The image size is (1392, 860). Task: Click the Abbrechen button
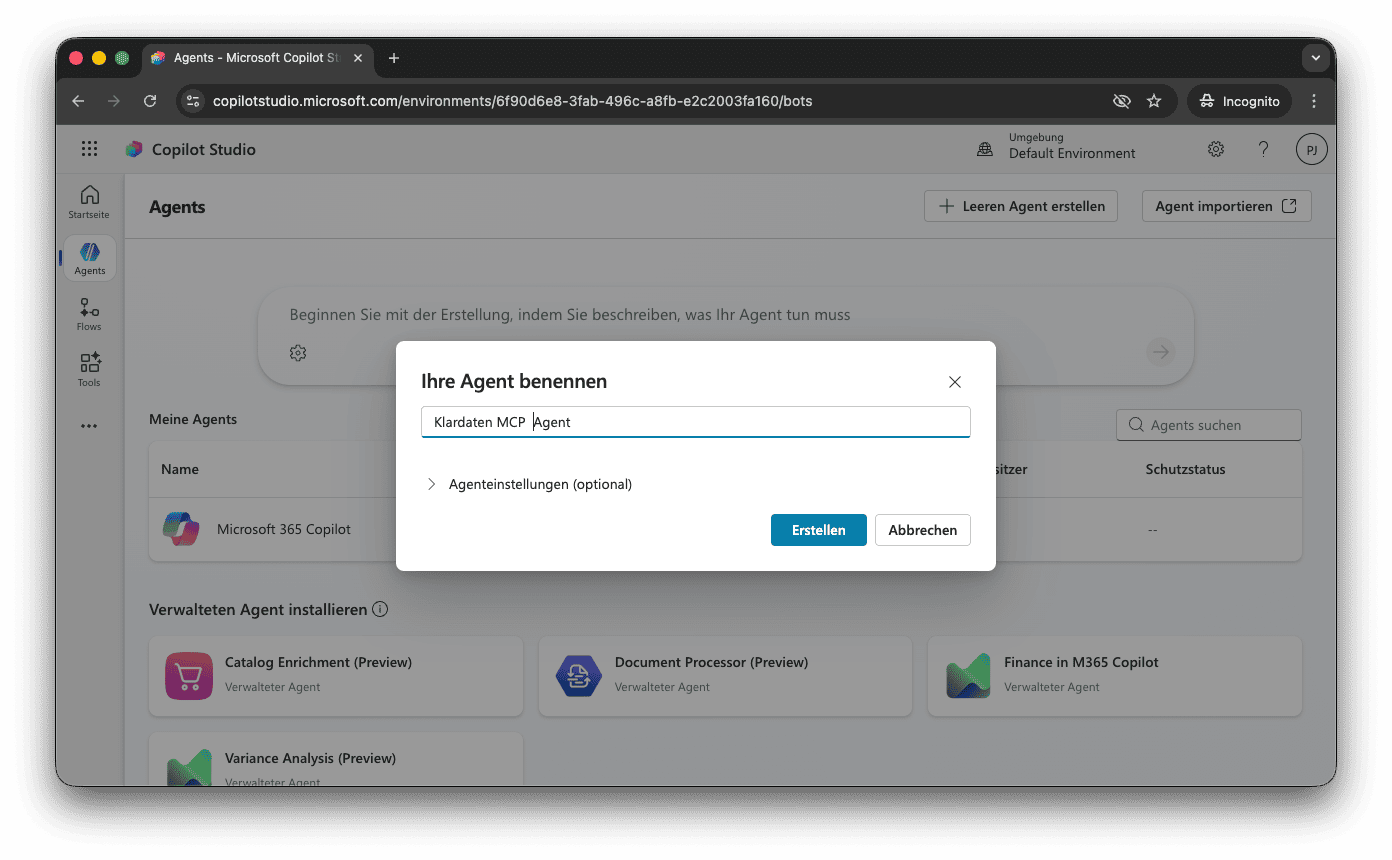click(x=923, y=530)
